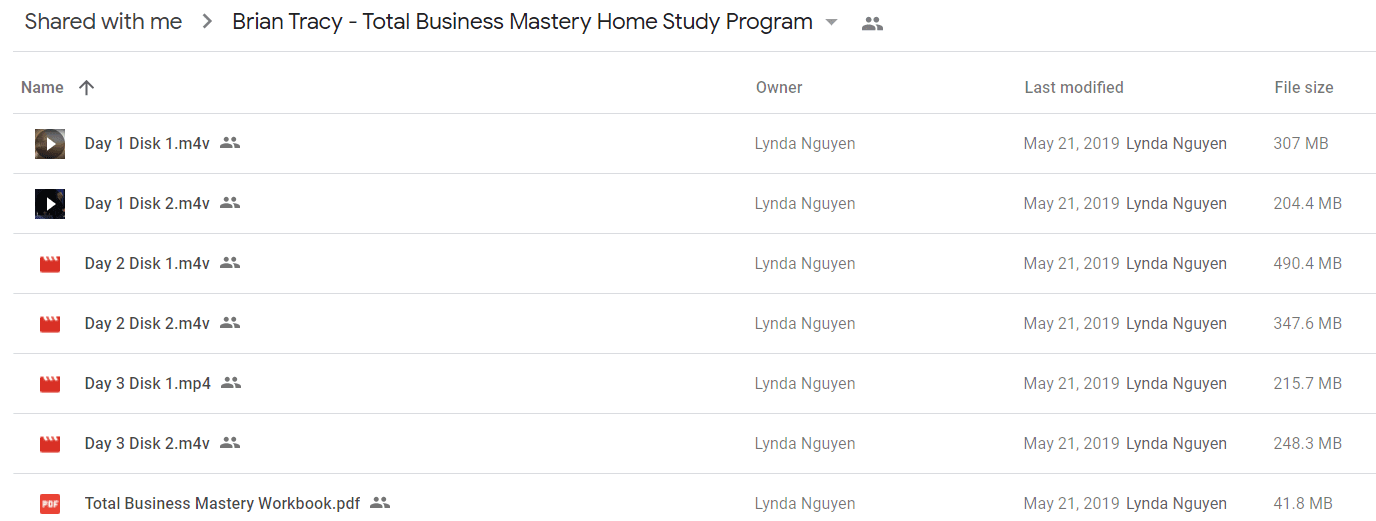
Task: Expand the folder name dropdown arrow in the breadcrumb
Action: coord(831,23)
